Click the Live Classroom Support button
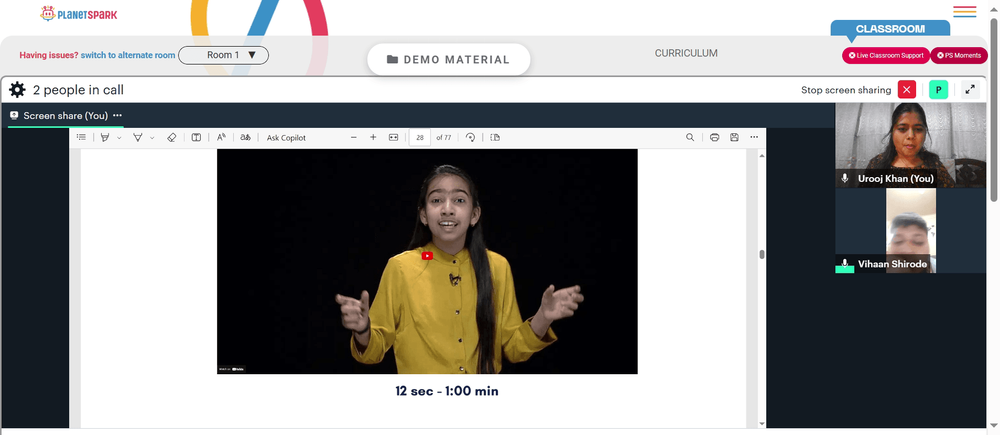The height and width of the screenshot is (435, 1000). click(886, 55)
